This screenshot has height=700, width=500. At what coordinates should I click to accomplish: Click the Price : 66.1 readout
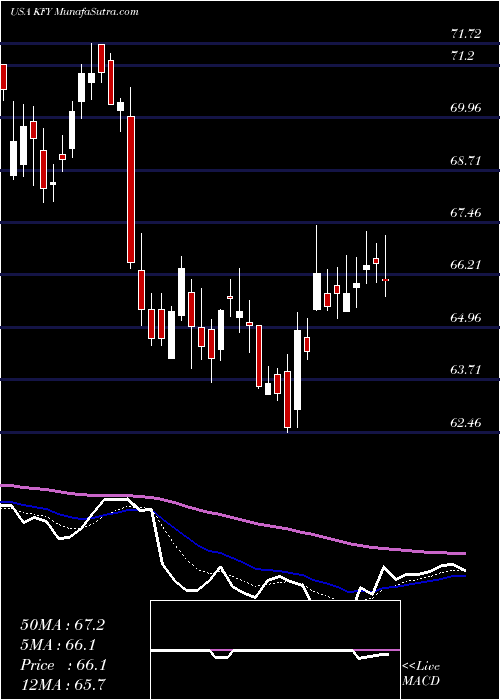coord(63,665)
